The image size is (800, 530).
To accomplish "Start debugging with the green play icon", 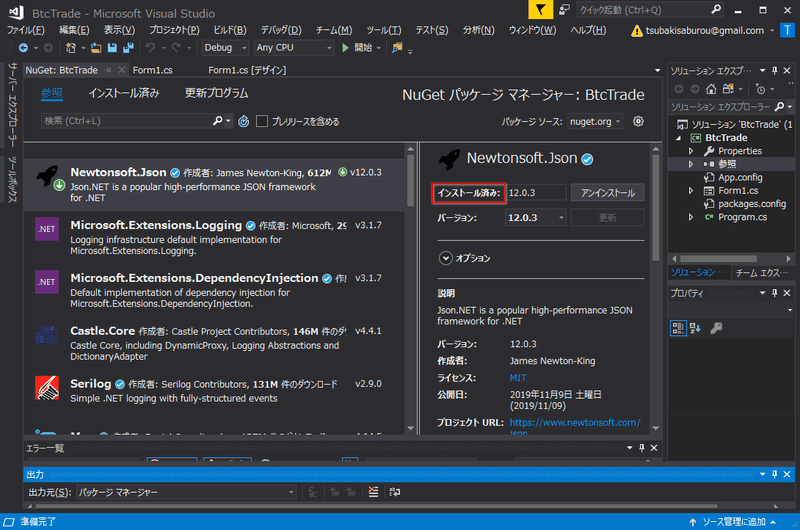I will [x=345, y=47].
